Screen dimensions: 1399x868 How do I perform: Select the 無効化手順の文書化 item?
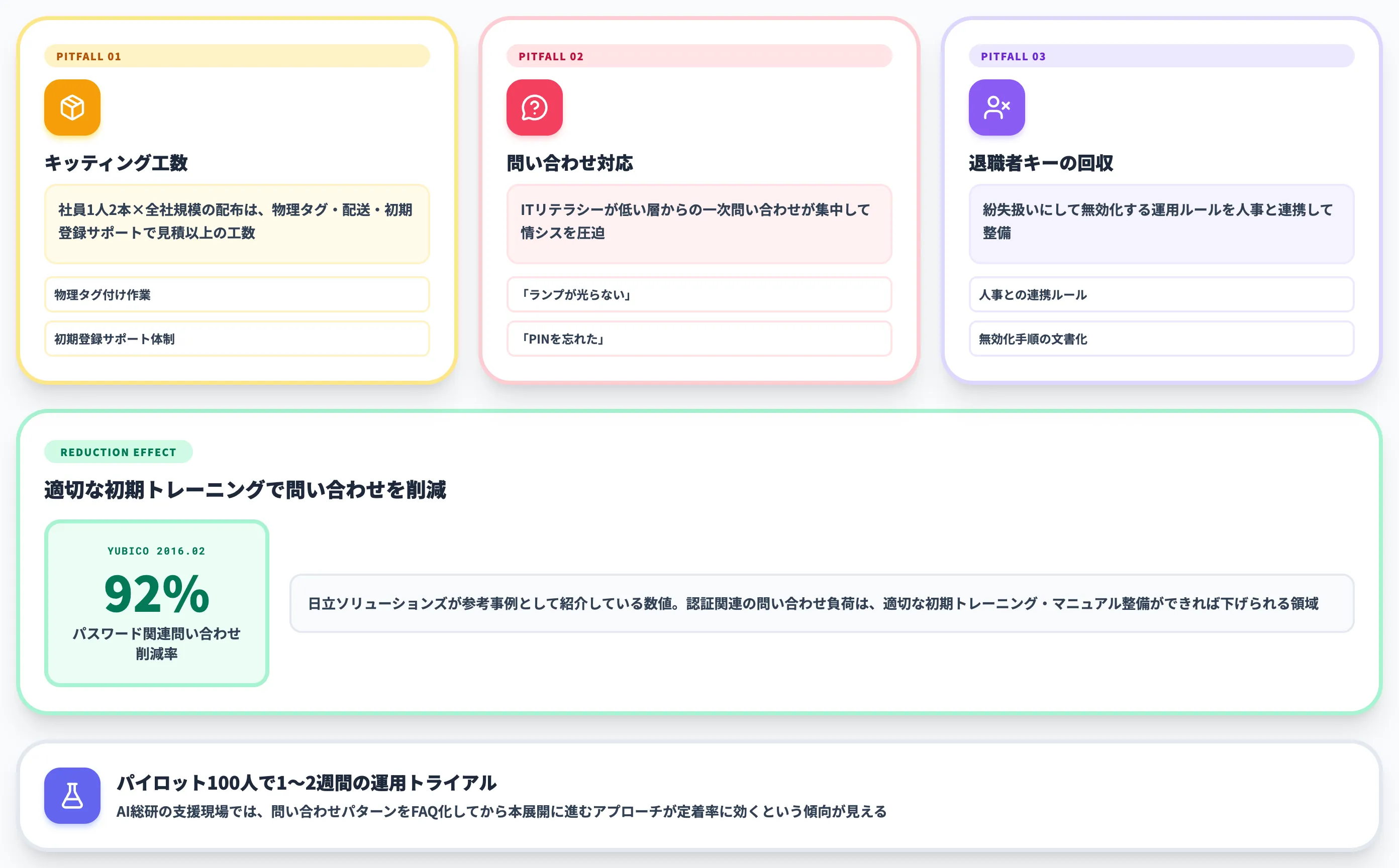point(1161,339)
